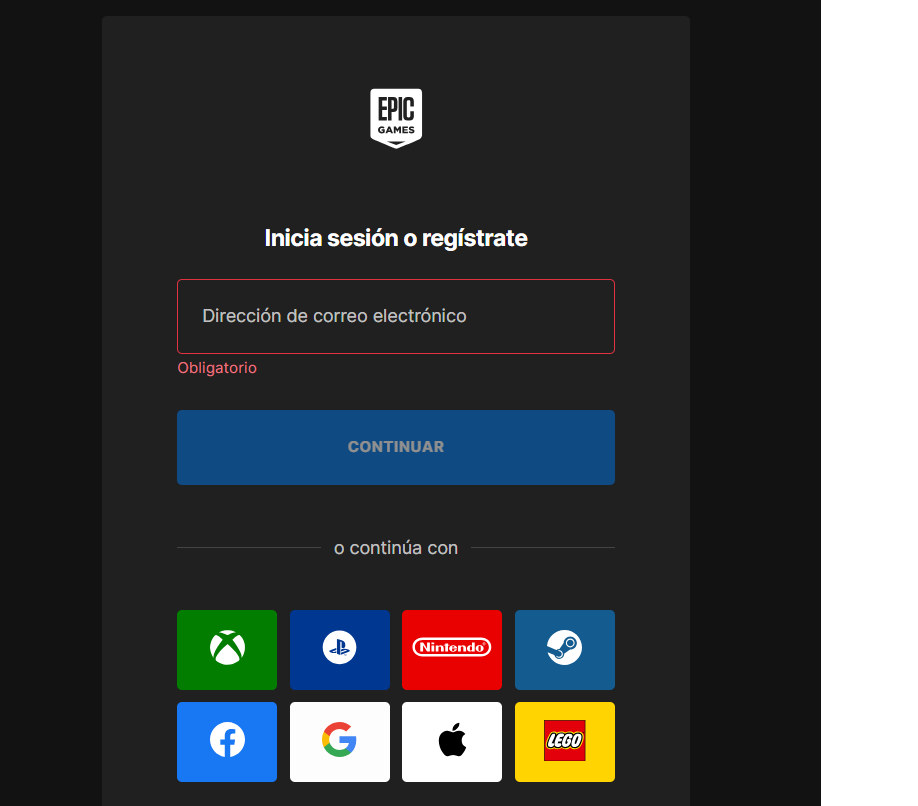Focus the Dirección de correo electrónico field
This screenshot has height=806, width=918.
(396, 316)
